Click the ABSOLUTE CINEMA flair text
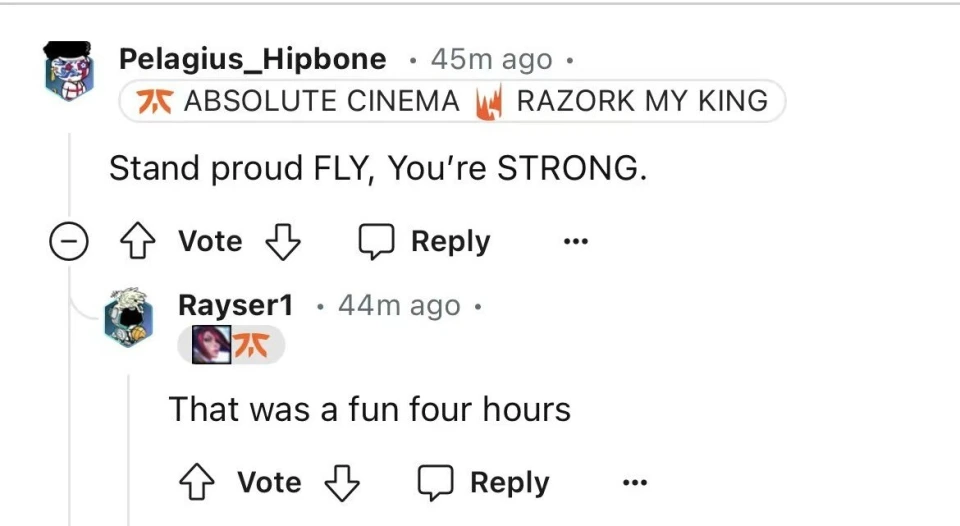The height and width of the screenshot is (526, 960). coord(321,101)
